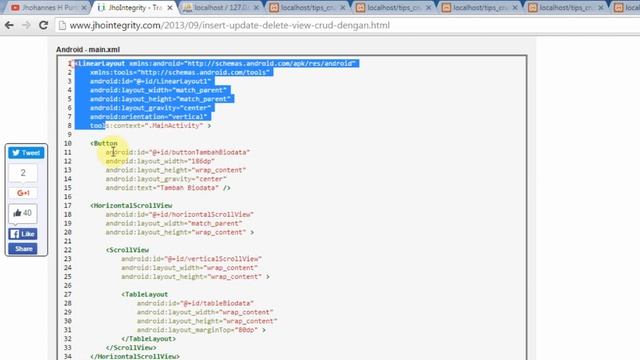Click the verticalScrollView id on line 23
This screenshot has height=360, width=640.
191,259
